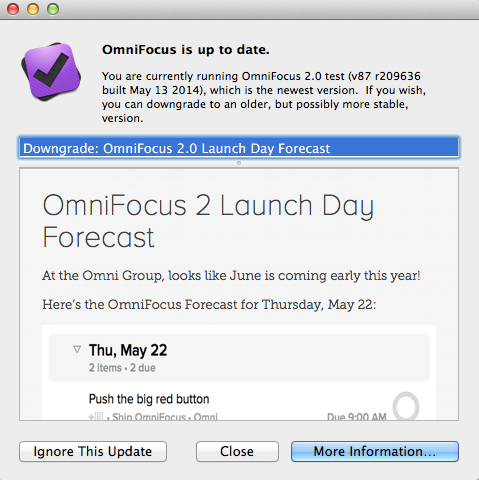Click the yellow minimize window button
This screenshot has width=479, height=480.
(x=33, y=9)
